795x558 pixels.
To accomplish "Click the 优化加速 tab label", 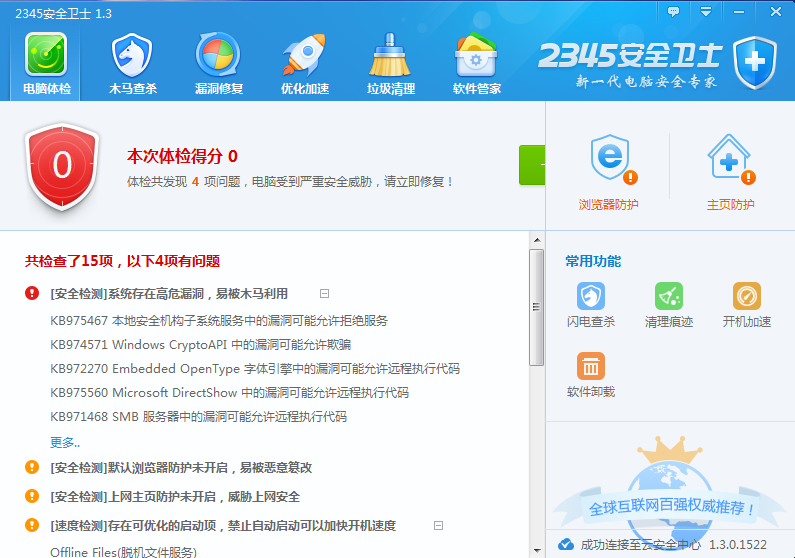I will coord(305,89).
